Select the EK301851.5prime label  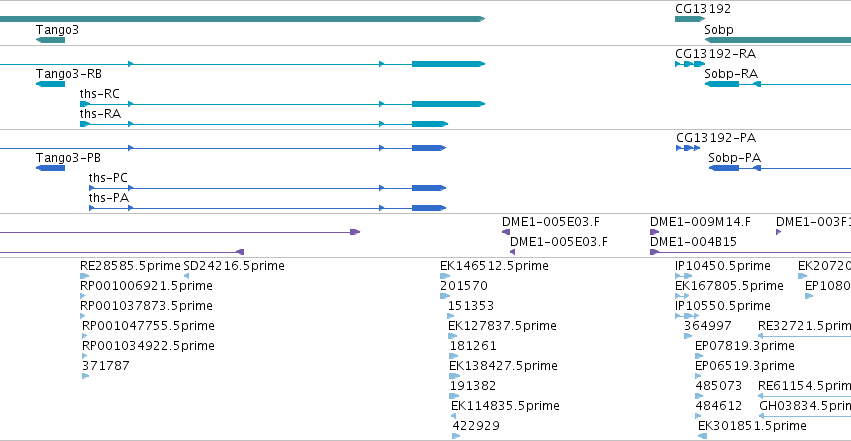click(752, 426)
